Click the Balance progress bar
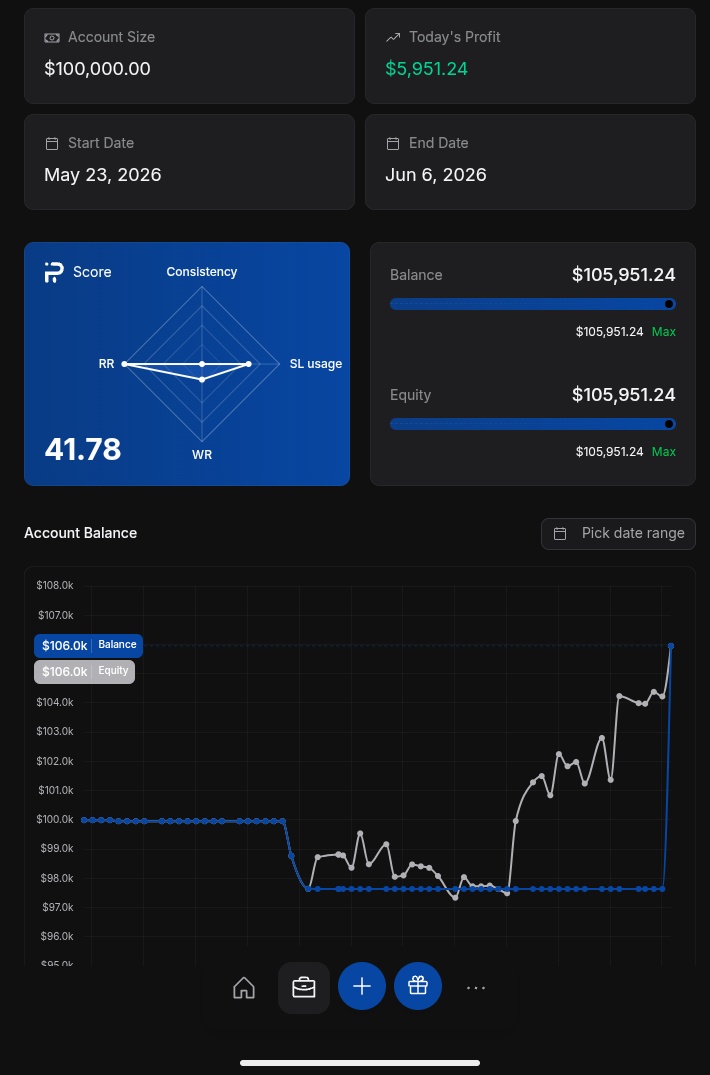The height and width of the screenshot is (1075, 710). click(x=532, y=304)
